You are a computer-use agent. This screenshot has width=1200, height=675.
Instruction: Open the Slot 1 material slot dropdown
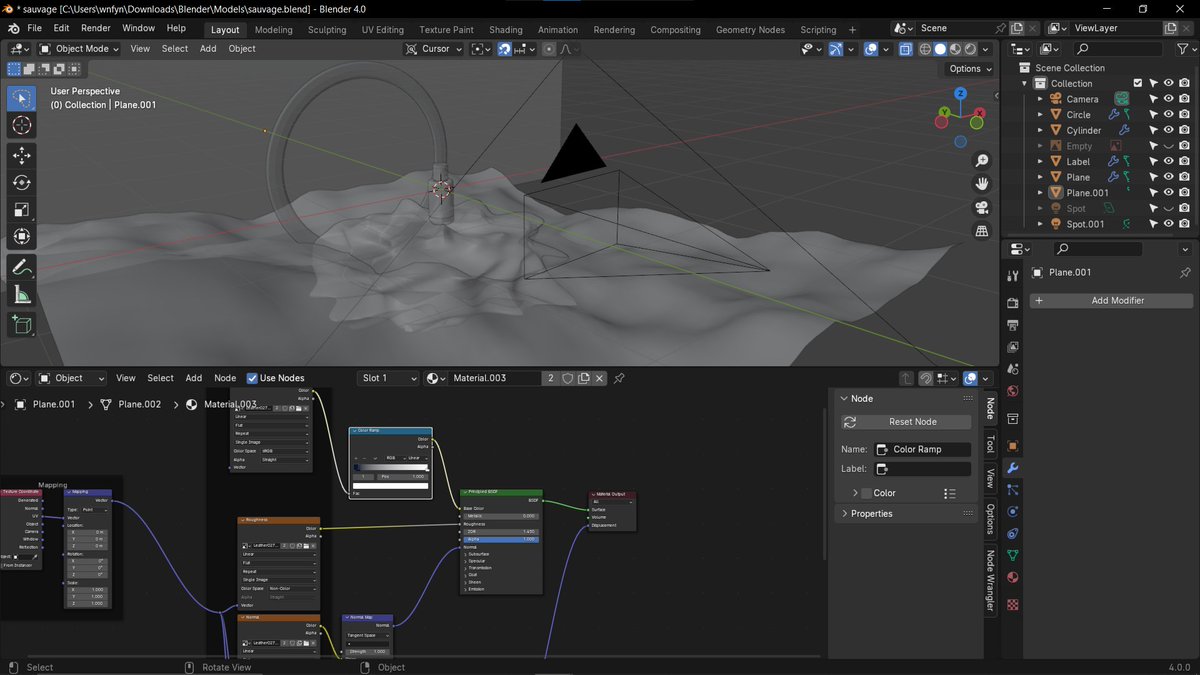(388, 378)
